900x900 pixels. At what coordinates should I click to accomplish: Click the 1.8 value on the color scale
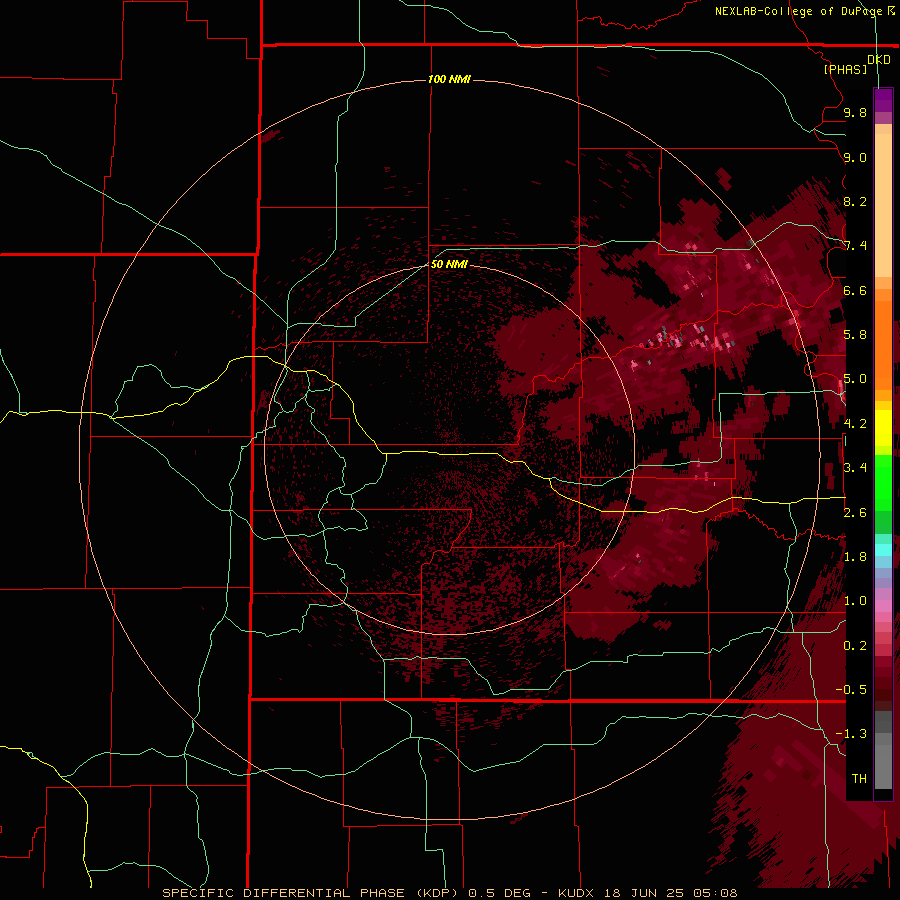pos(855,557)
